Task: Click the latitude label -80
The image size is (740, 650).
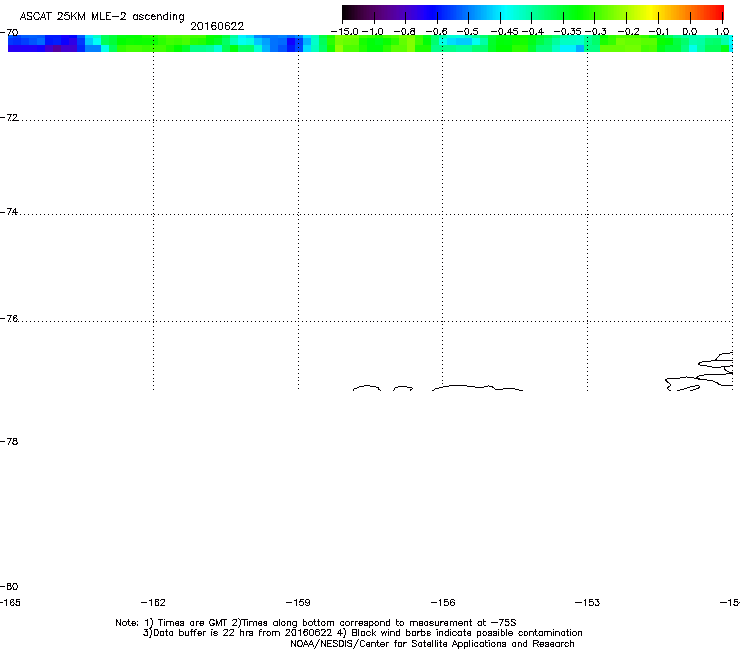Action: (9, 586)
